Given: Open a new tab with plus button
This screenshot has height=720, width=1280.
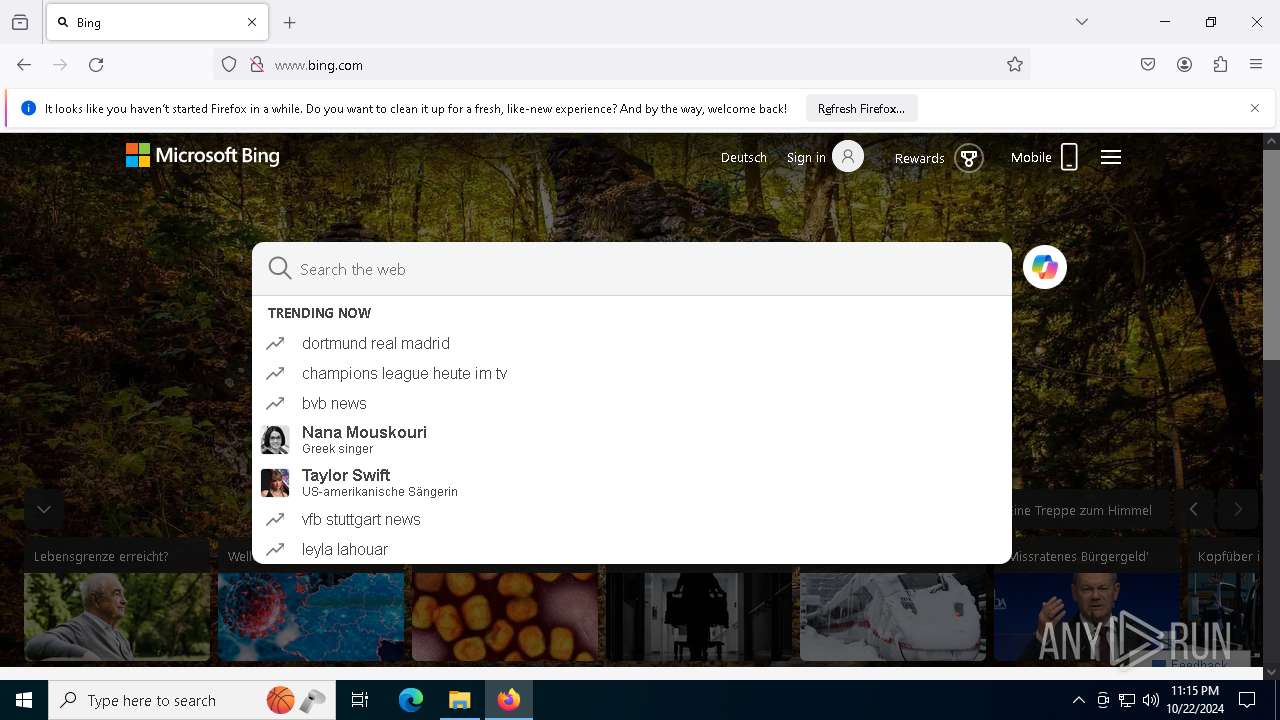Looking at the screenshot, I should [290, 22].
